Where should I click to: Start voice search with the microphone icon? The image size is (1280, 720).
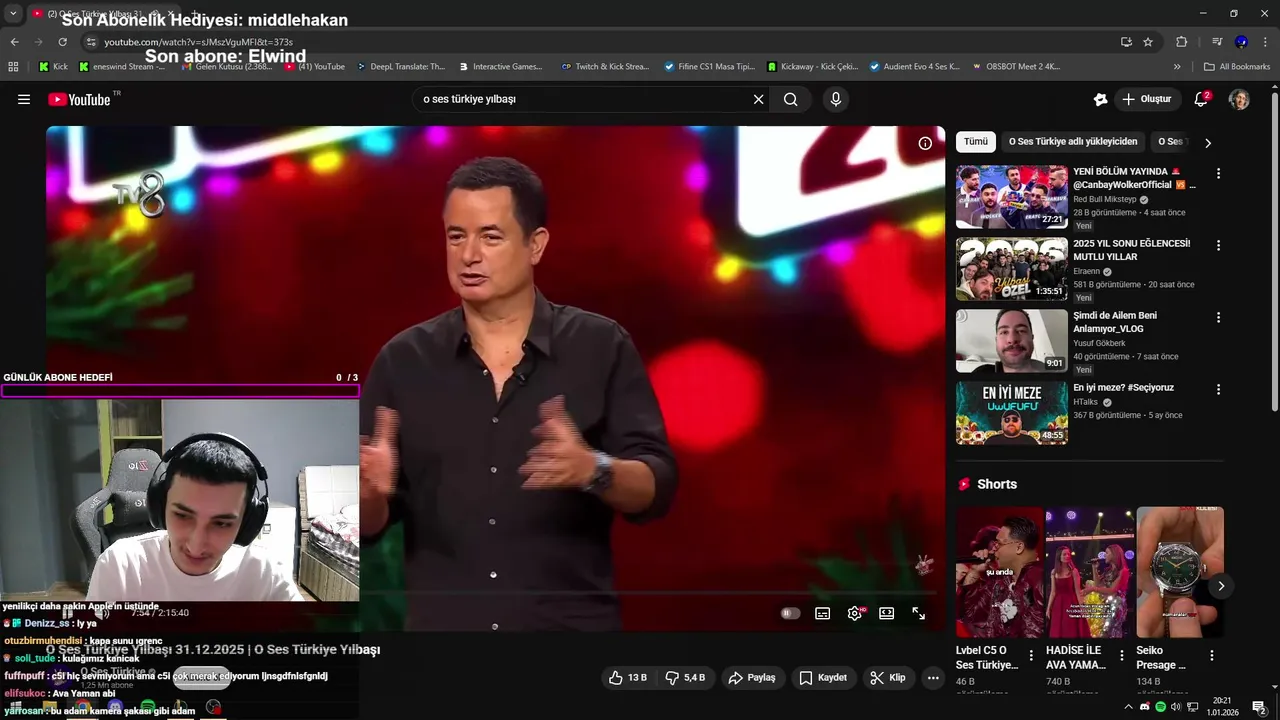click(836, 99)
